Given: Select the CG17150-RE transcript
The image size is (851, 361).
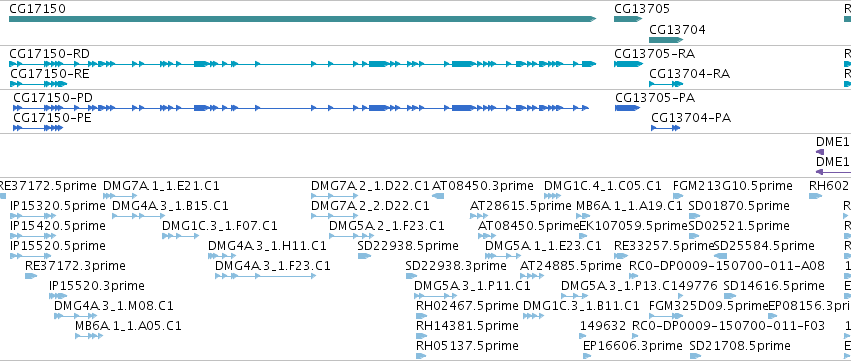Looking at the screenshot, I should 38,84.
